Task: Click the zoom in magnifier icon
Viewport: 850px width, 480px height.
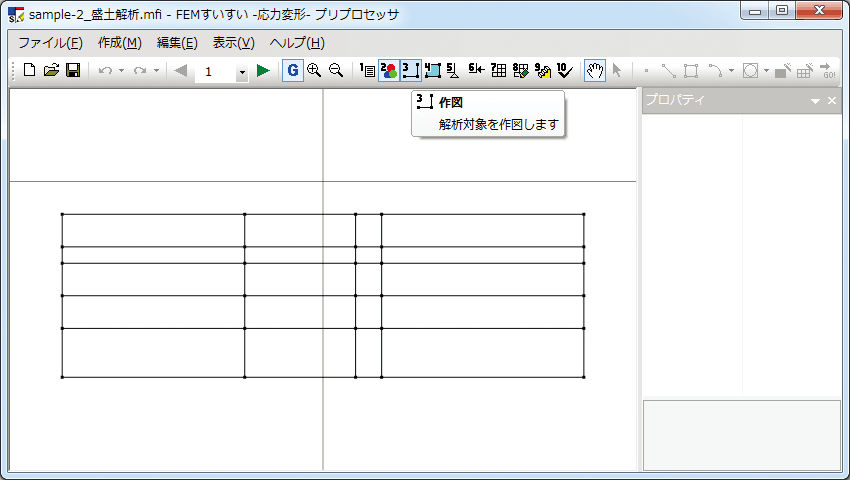Action: 314,71
